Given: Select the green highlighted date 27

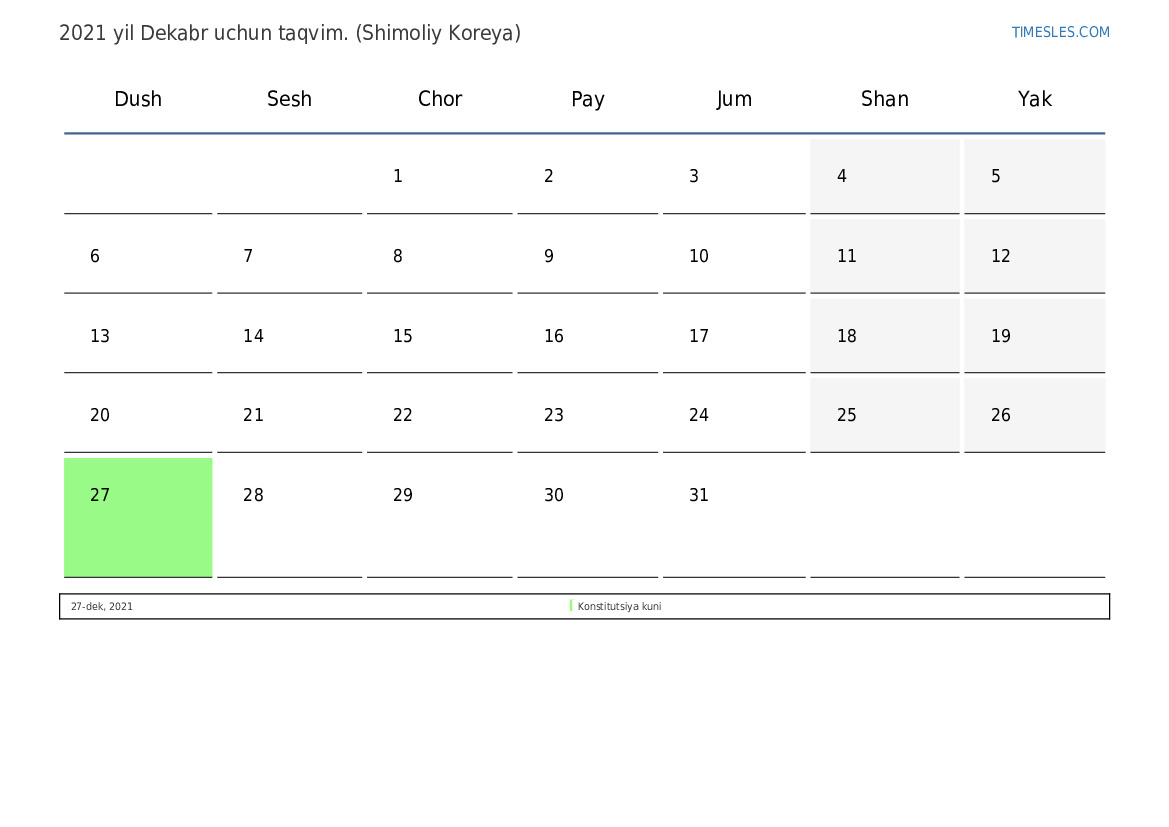Looking at the screenshot, I should pos(138,517).
